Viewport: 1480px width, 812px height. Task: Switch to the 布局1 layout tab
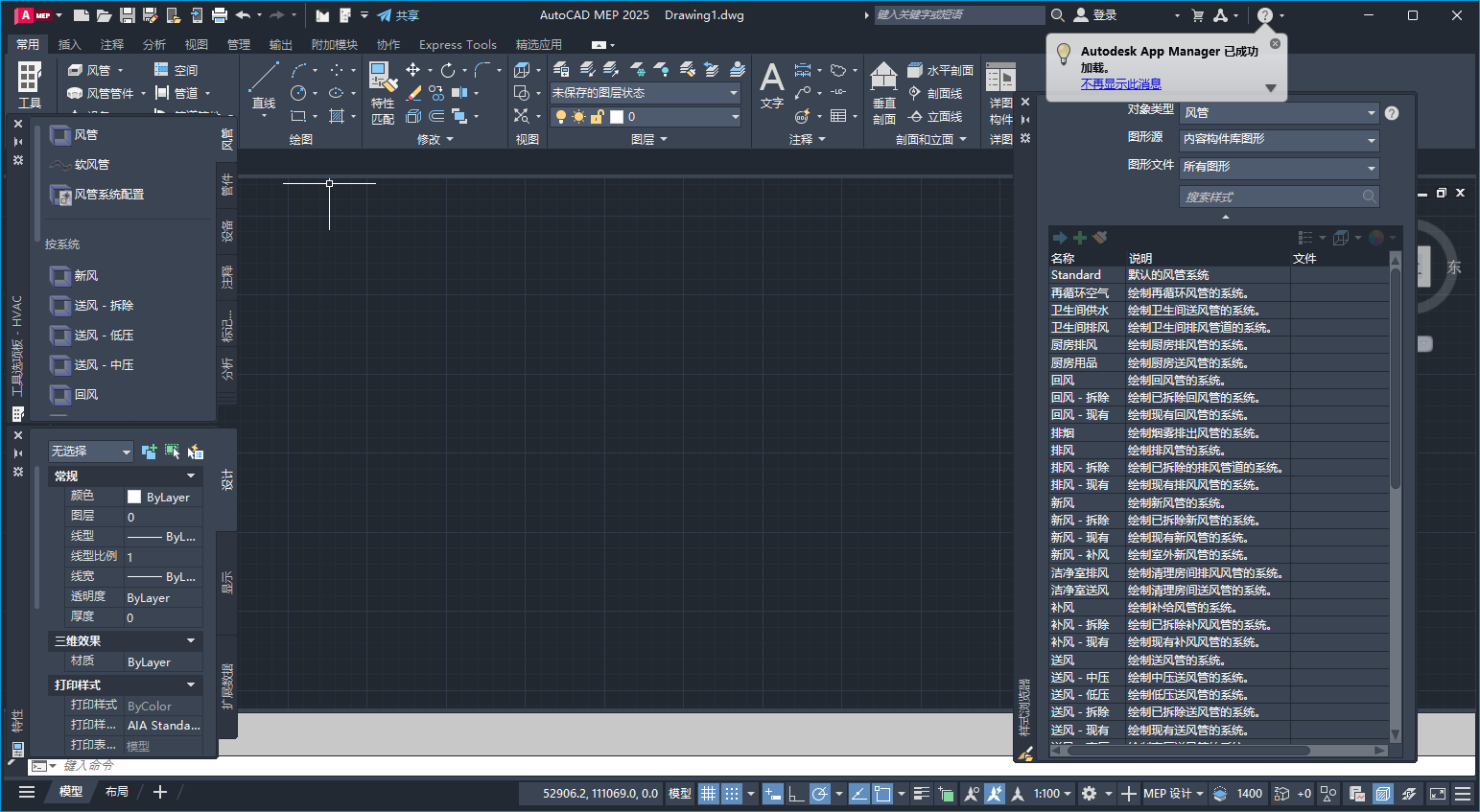[x=116, y=792]
